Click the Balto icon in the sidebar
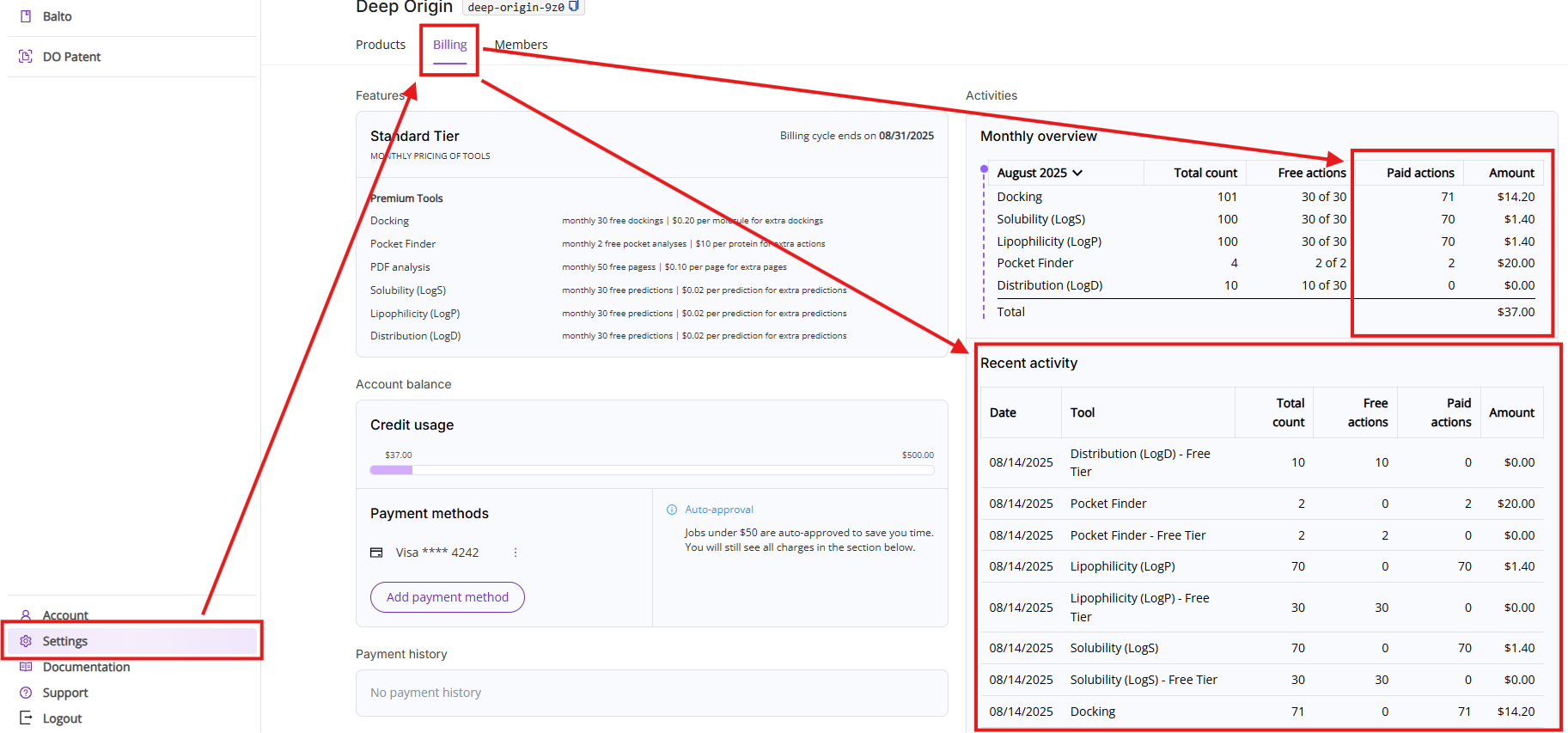The width and height of the screenshot is (1568, 733). [26, 16]
